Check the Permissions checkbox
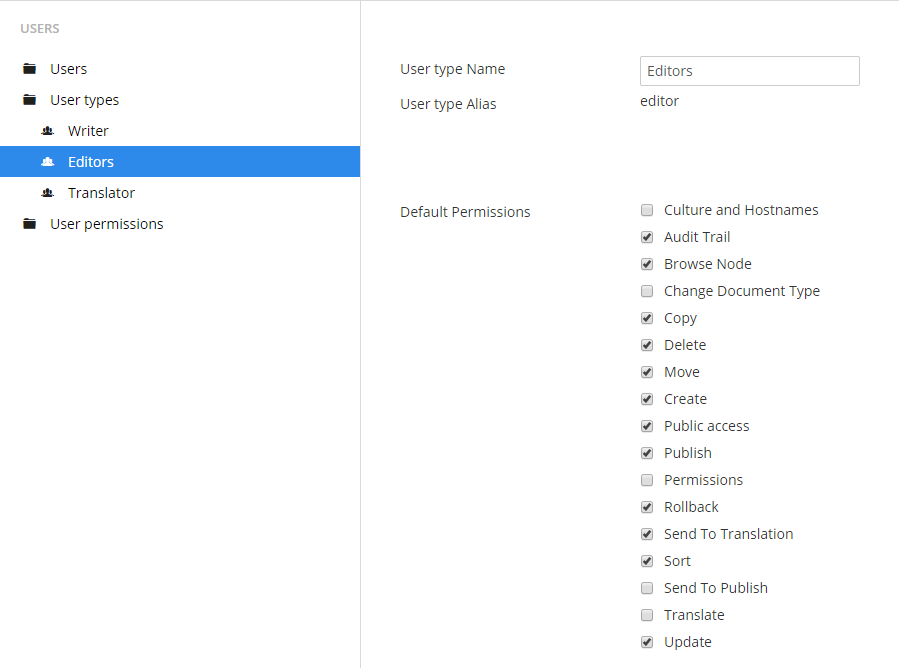This screenshot has width=899, height=668. tap(647, 480)
